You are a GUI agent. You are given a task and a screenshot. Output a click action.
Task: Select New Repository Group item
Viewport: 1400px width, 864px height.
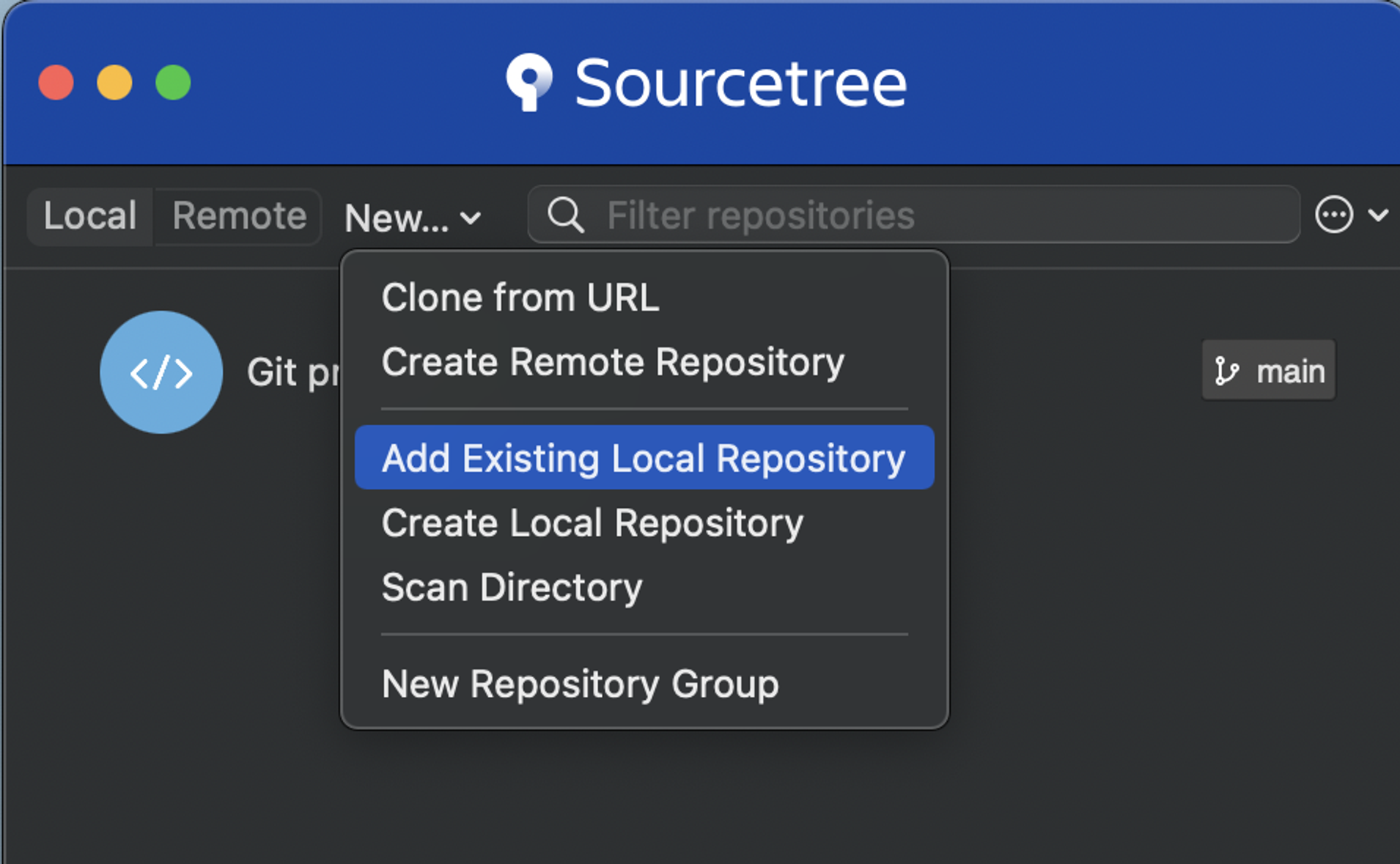pyautogui.click(x=644, y=684)
